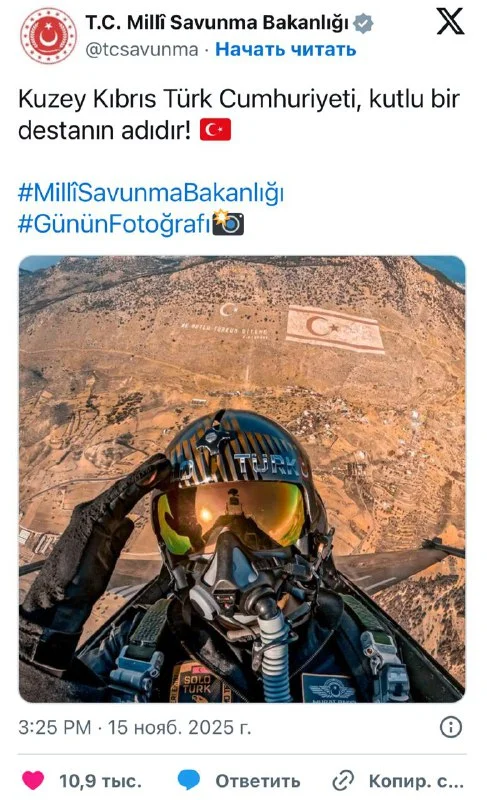
Task: Click the Ministry's emblem profile avatar
Action: click(x=48, y=36)
